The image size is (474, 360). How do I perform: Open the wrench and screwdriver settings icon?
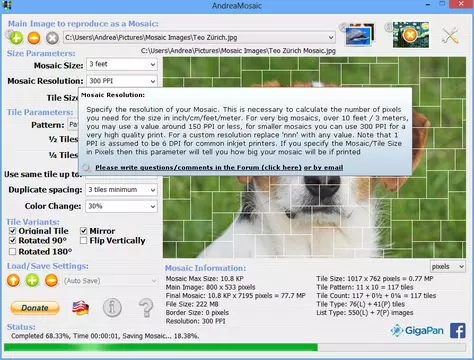pyautogui.click(x=450, y=35)
